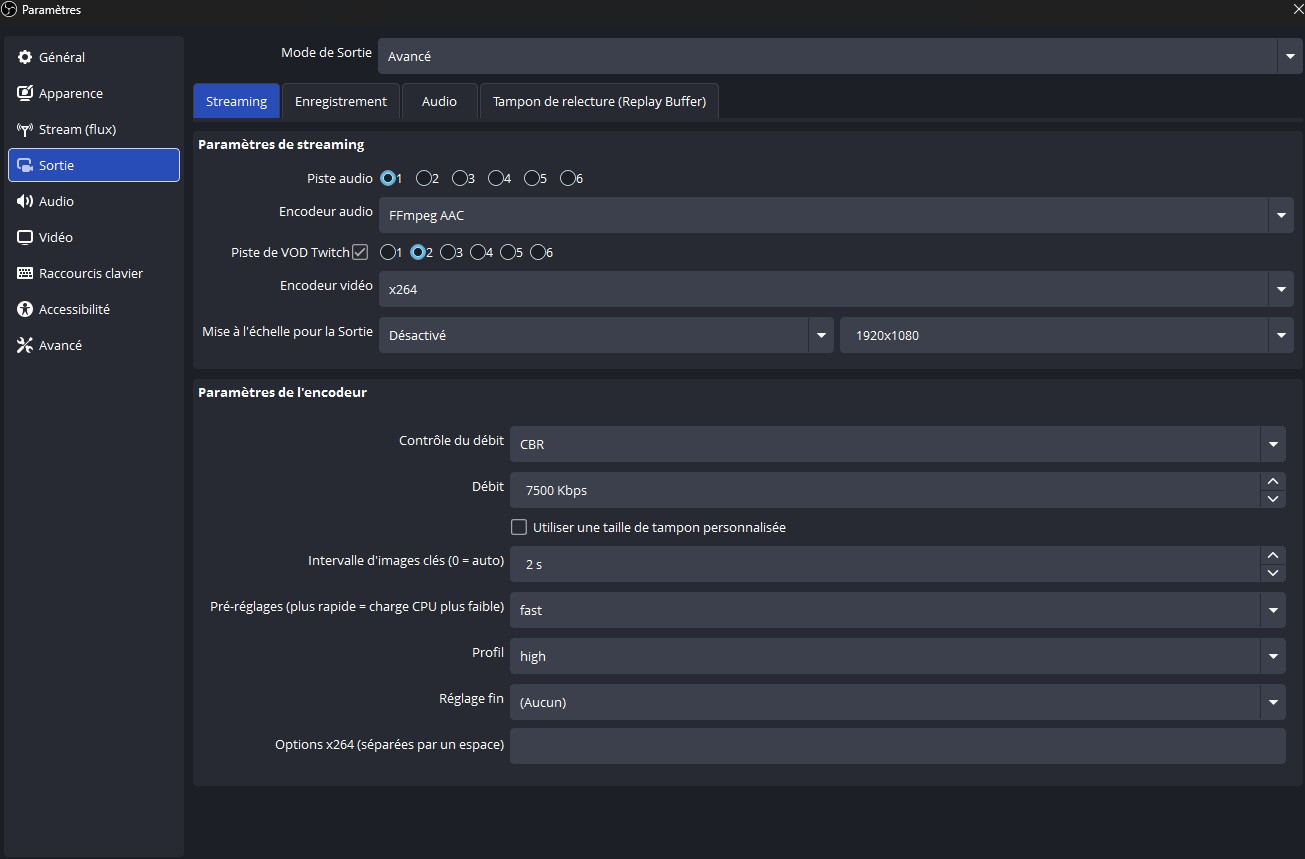Open Raccourcis clavier keyboard icon
The height and width of the screenshot is (859, 1305).
click(x=25, y=273)
